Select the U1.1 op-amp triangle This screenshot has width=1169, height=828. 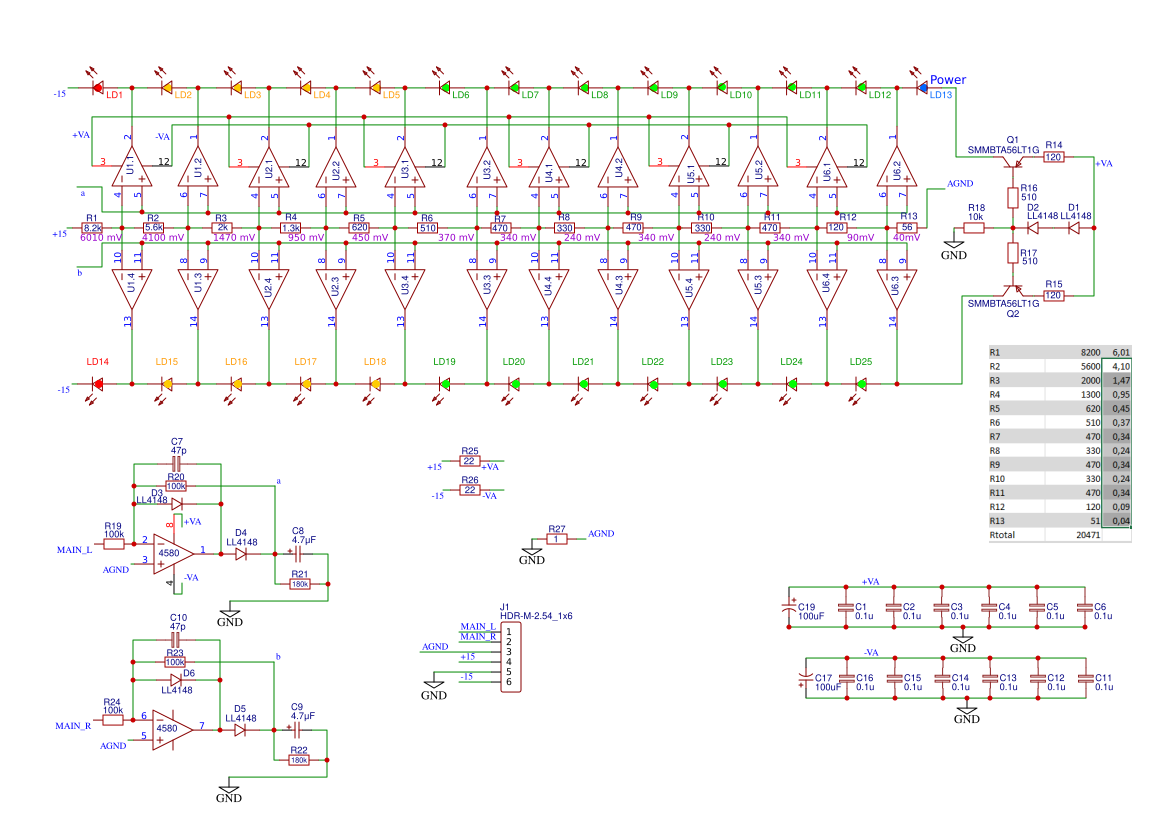pos(131,167)
